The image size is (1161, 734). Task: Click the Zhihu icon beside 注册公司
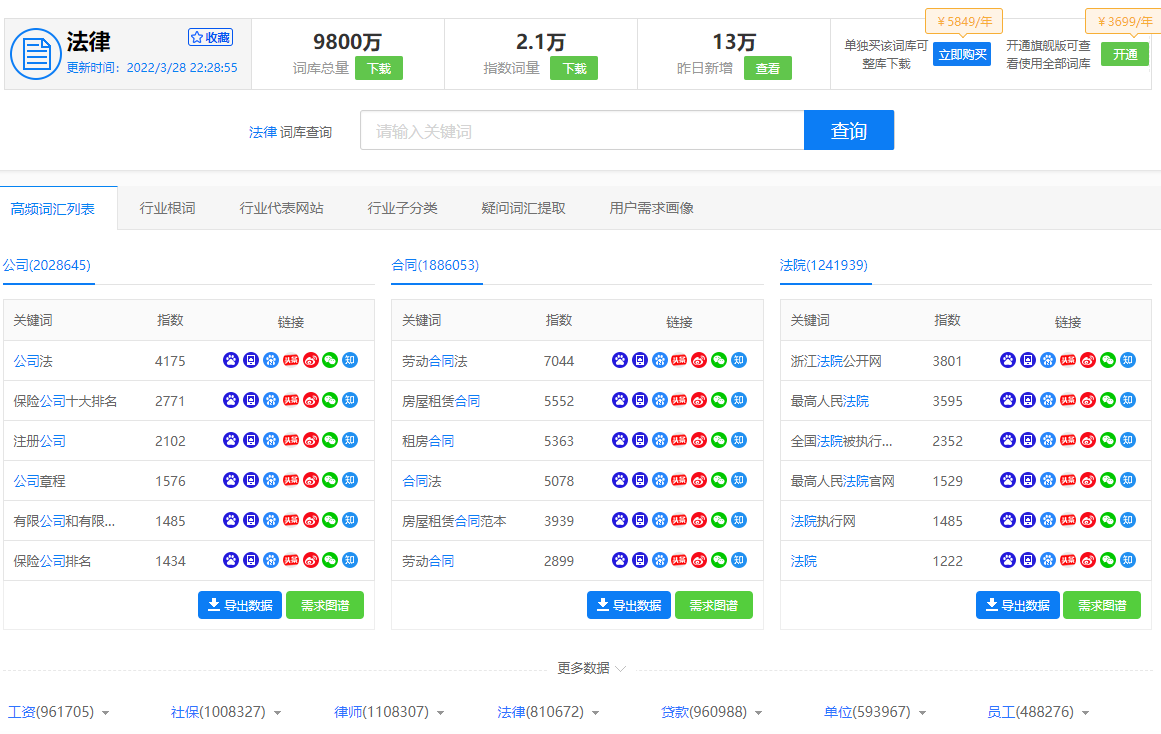pos(348,440)
